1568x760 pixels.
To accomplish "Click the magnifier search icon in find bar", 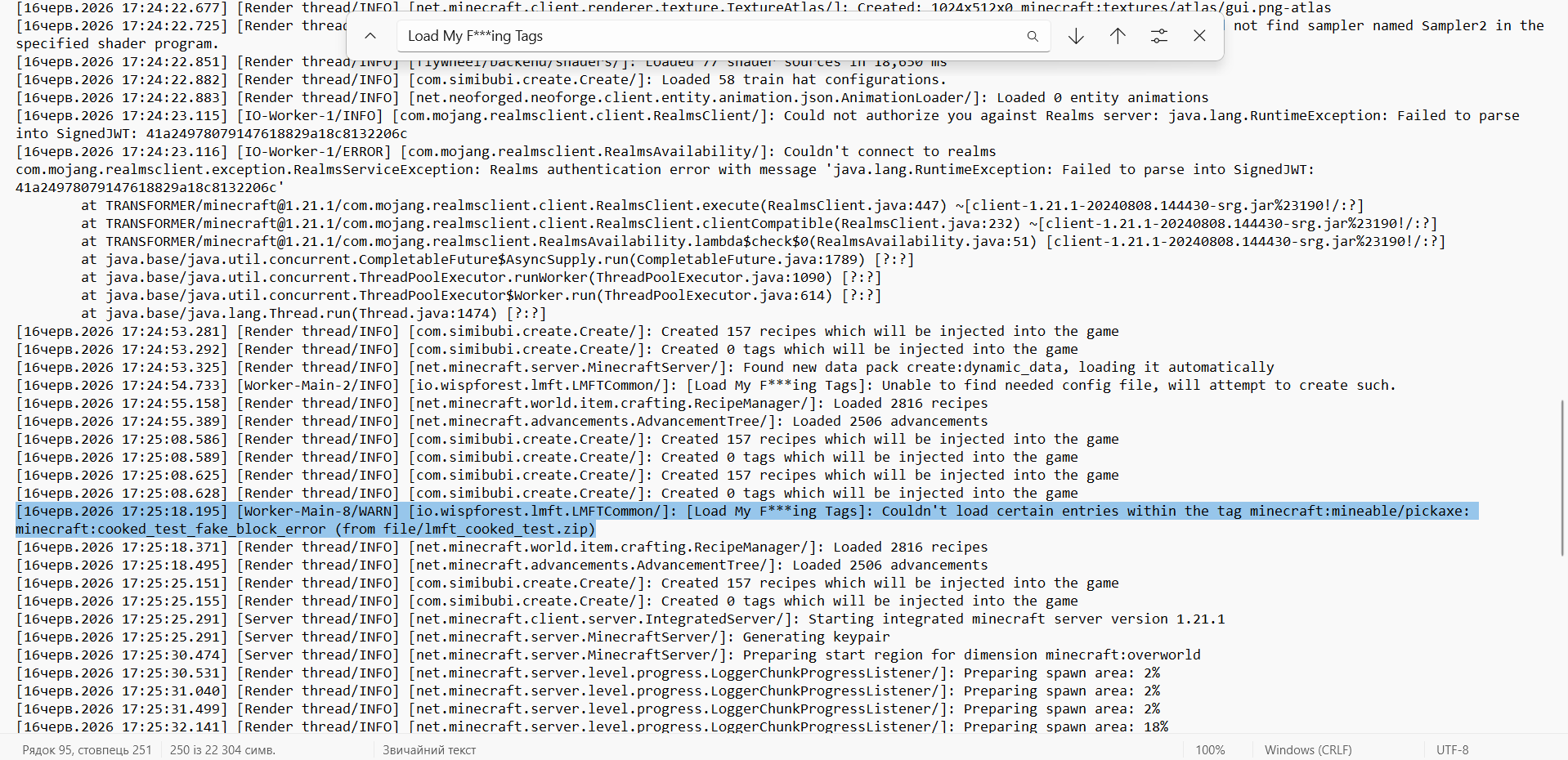I will coord(1033,36).
